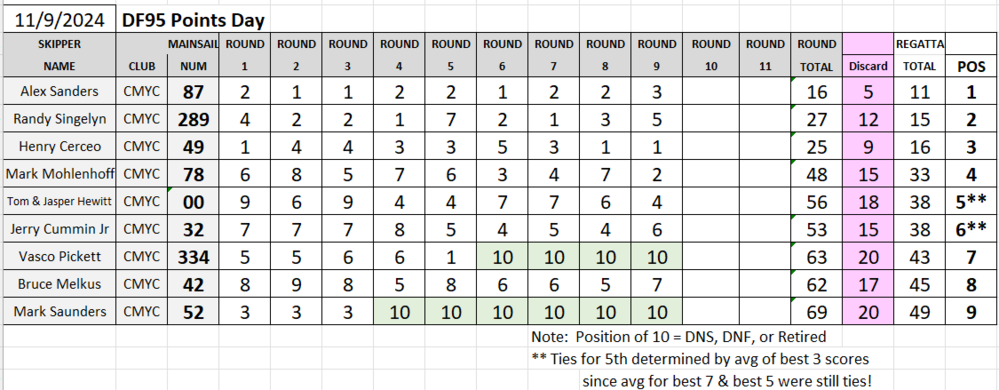The height and width of the screenshot is (390, 999).
Task: Click the MAINSAIL NUM header cell
Action: 193,55
